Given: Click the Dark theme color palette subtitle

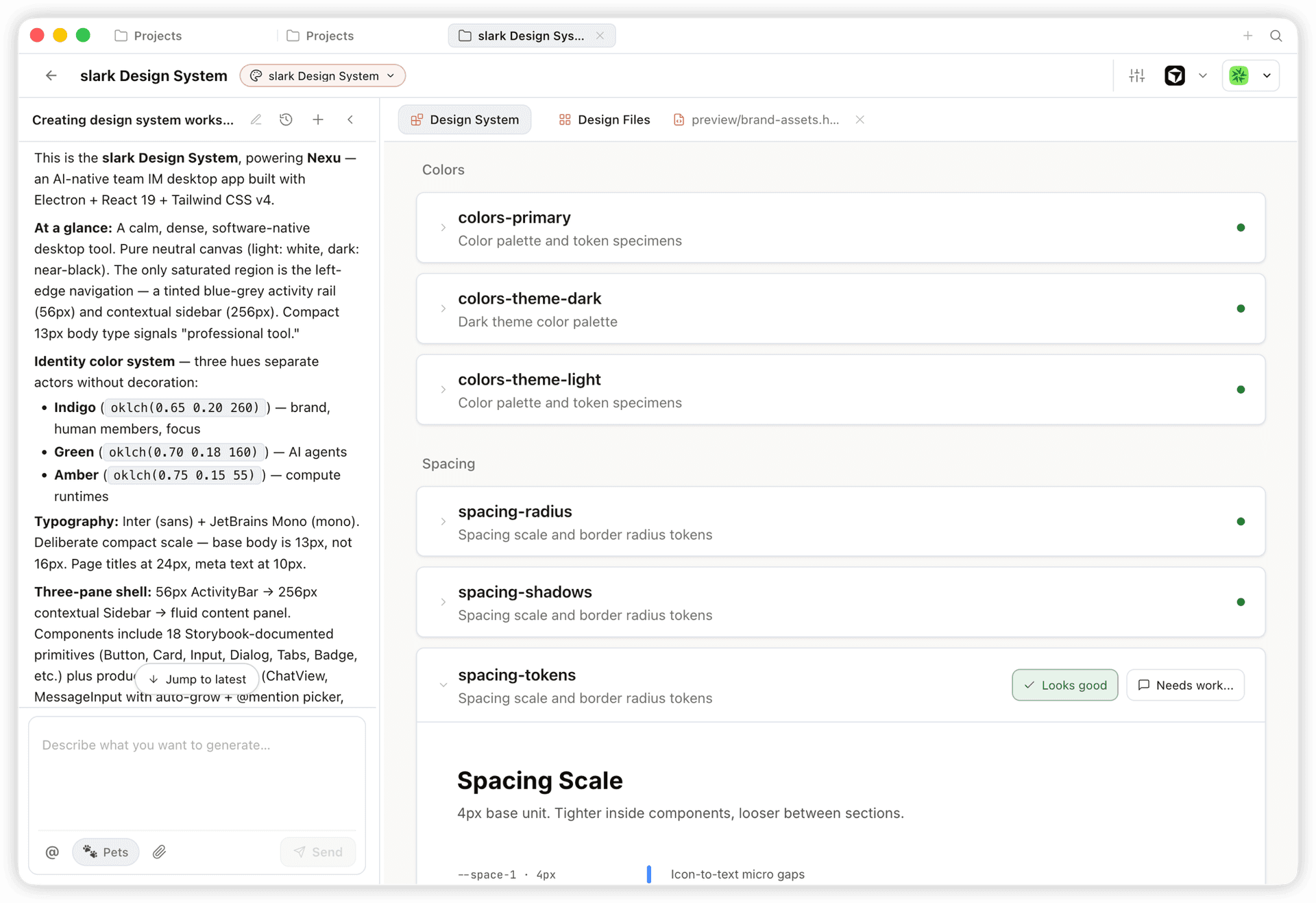Looking at the screenshot, I should click(x=537, y=322).
